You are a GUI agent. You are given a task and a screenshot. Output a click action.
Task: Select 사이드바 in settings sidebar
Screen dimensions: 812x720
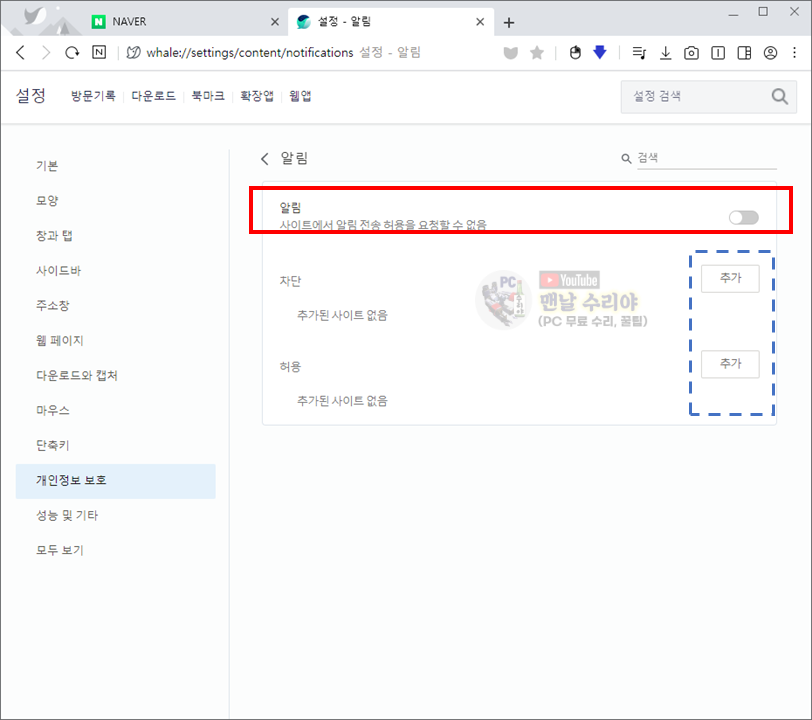coord(115,271)
